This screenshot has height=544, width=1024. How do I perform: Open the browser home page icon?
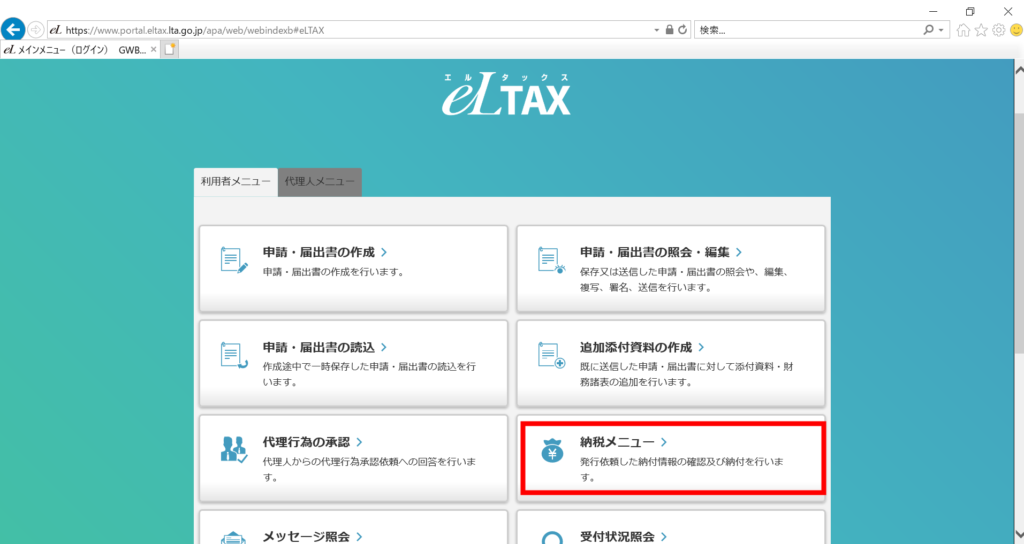[x=963, y=30]
